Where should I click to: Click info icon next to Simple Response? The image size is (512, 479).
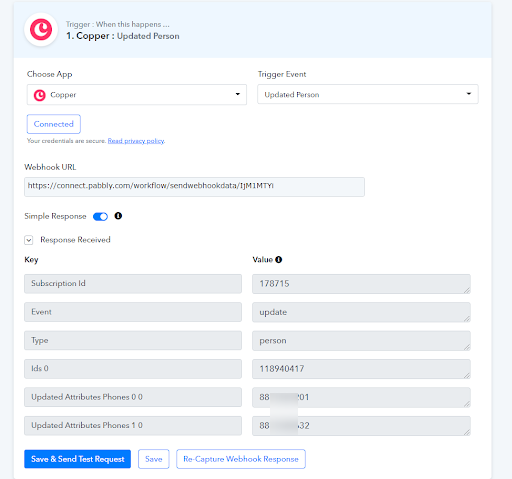(118, 216)
